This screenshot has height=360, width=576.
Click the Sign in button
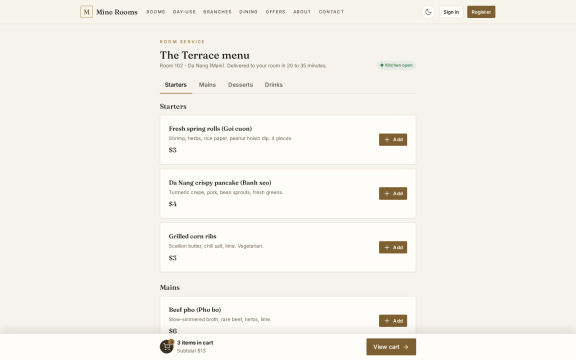click(451, 12)
